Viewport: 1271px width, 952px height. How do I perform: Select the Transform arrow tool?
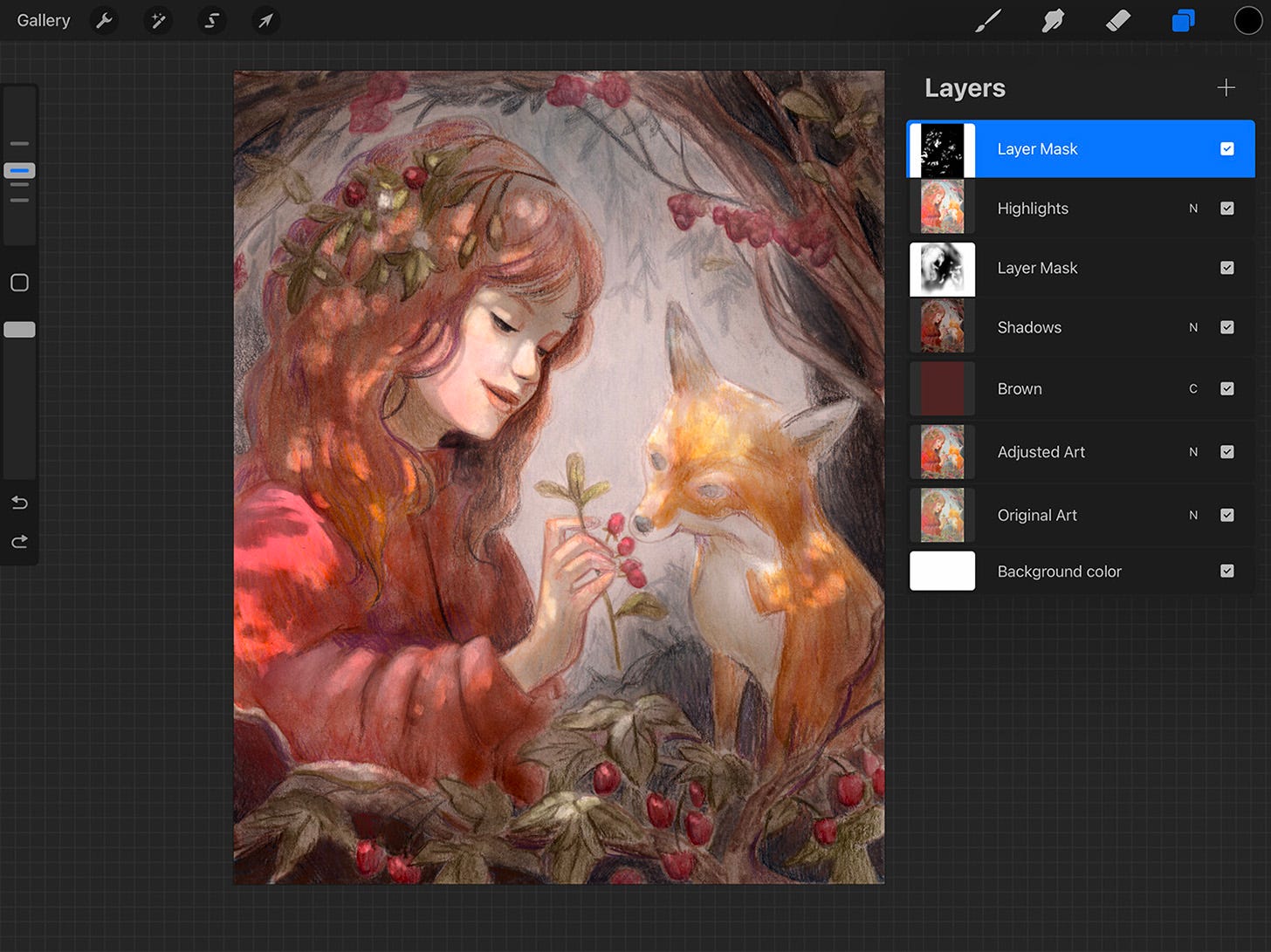(265, 20)
